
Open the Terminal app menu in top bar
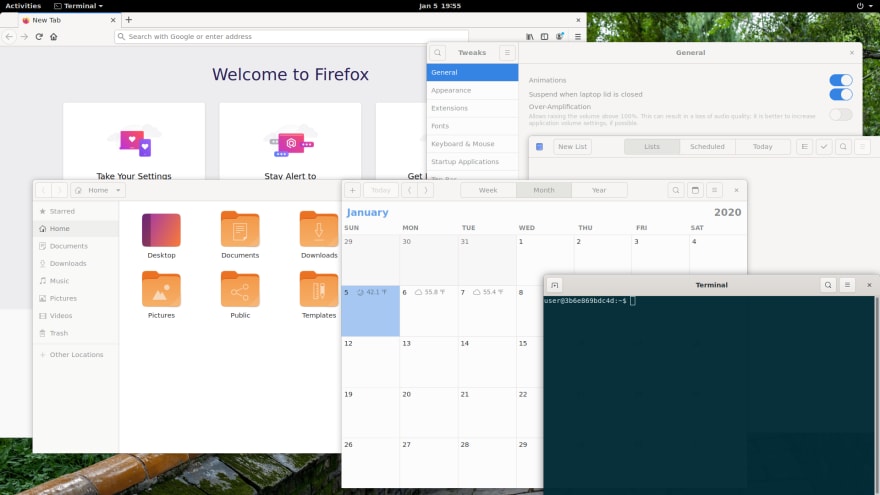point(79,6)
